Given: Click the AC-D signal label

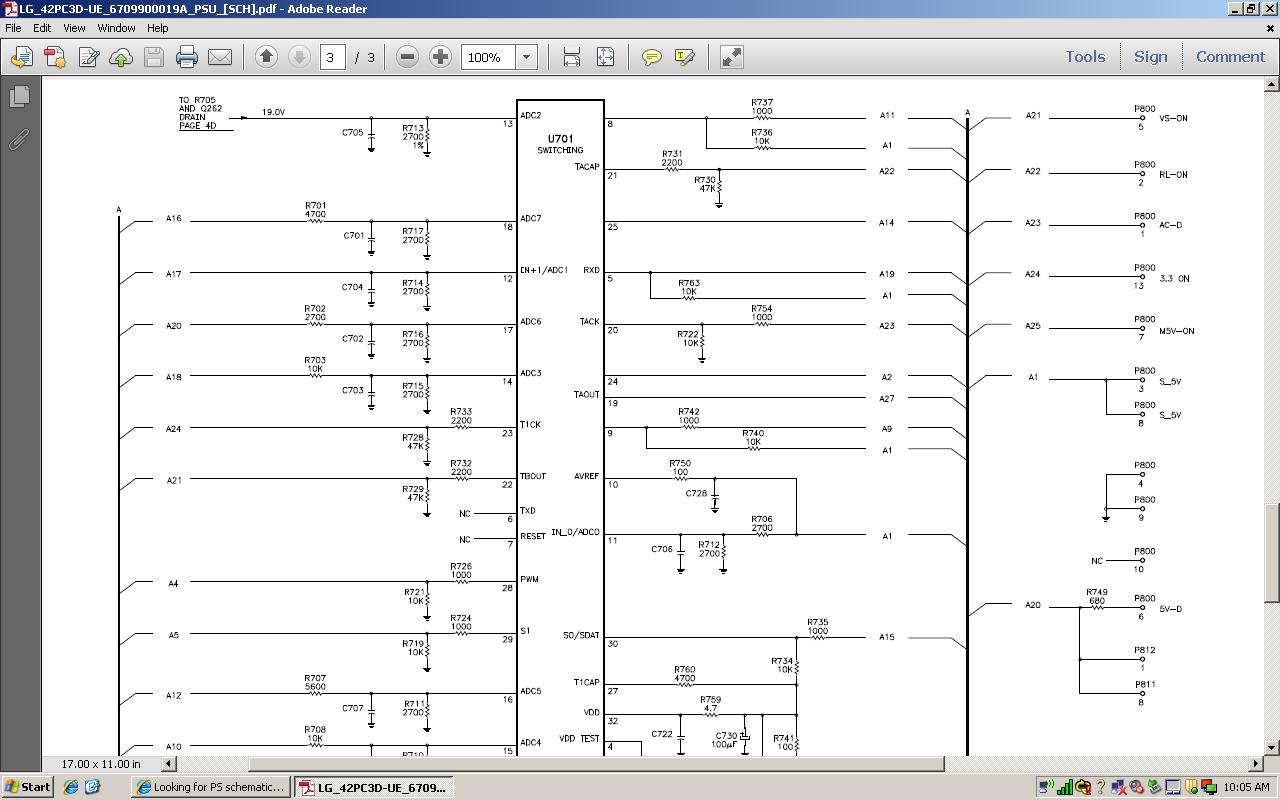Looking at the screenshot, I should (1171, 225).
